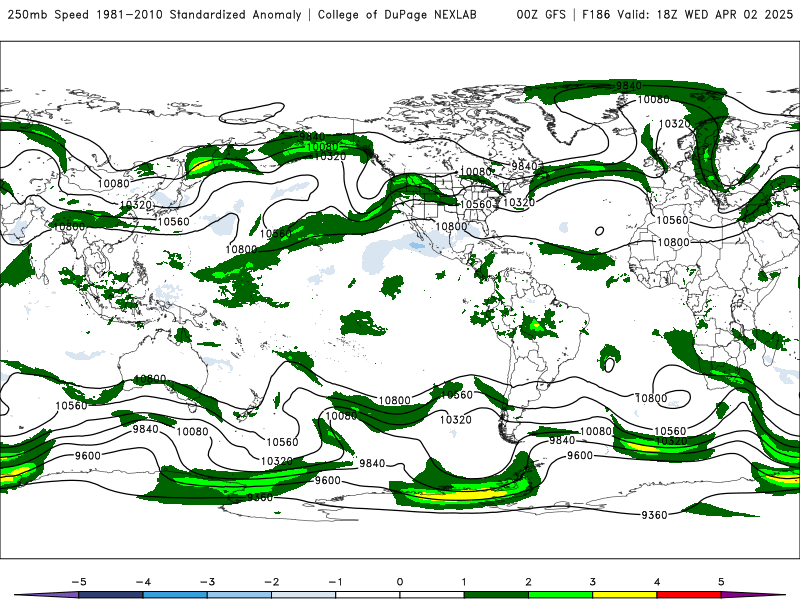This screenshot has width=800, height=600.
Task: Click the red 4 to 5 colorbar segment
Action: (x=689, y=595)
